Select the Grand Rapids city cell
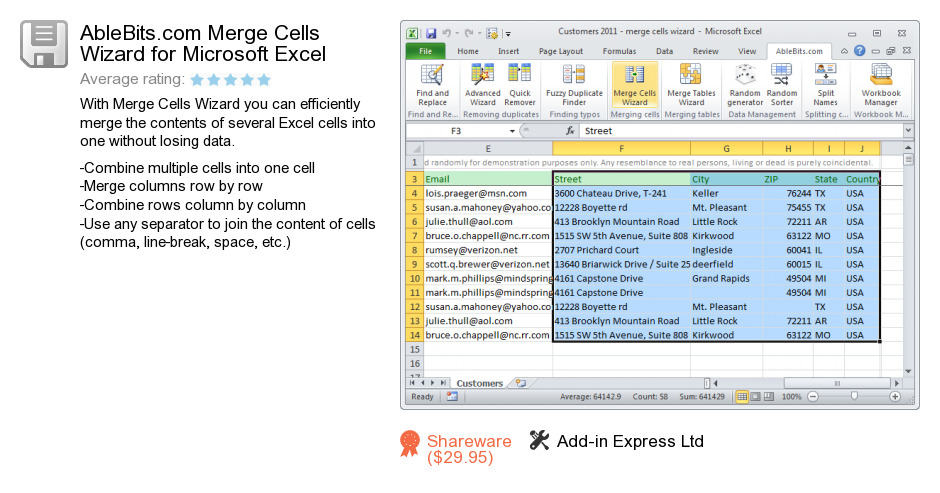This screenshot has height=493, width=940. [727, 278]
